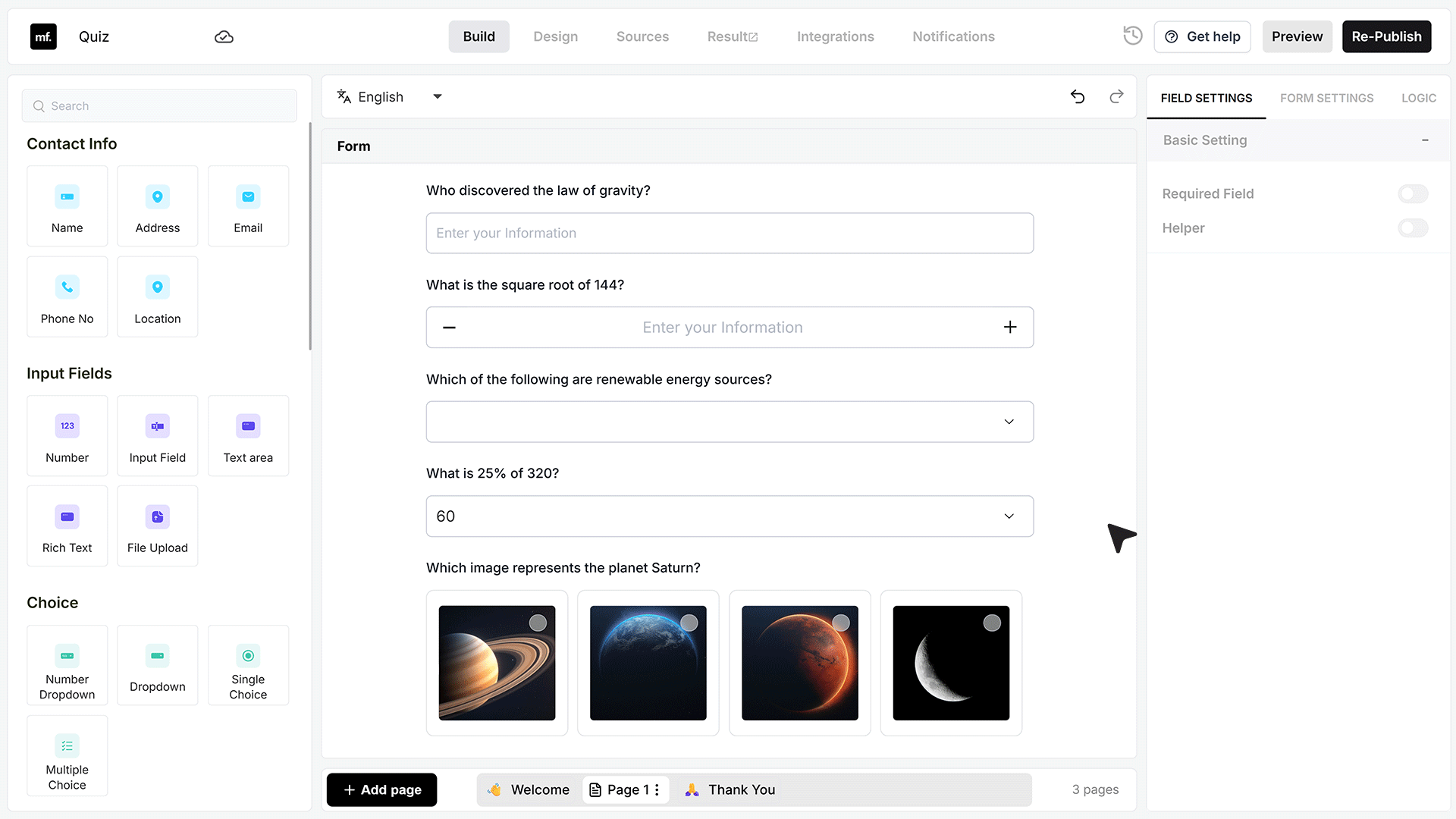Add the Rich Text element
Image resolution: width=1456 pixels, height=819 pixels.
pyautogui.click(x=67, y=526)
